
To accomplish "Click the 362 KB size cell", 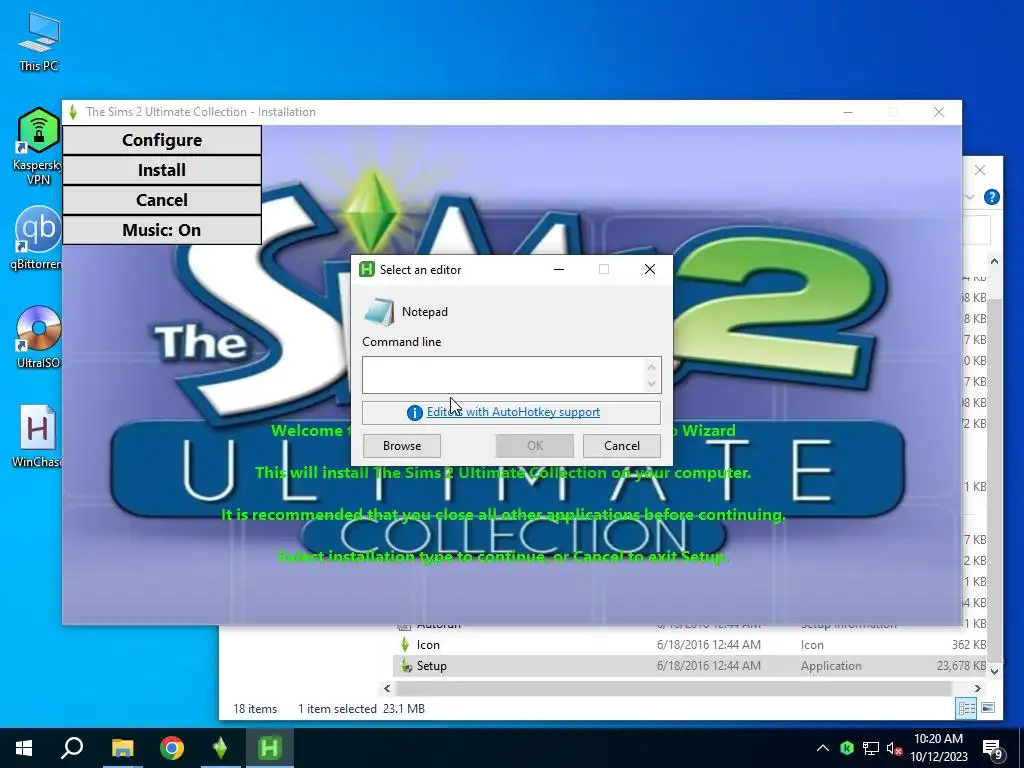I will 968,645.
